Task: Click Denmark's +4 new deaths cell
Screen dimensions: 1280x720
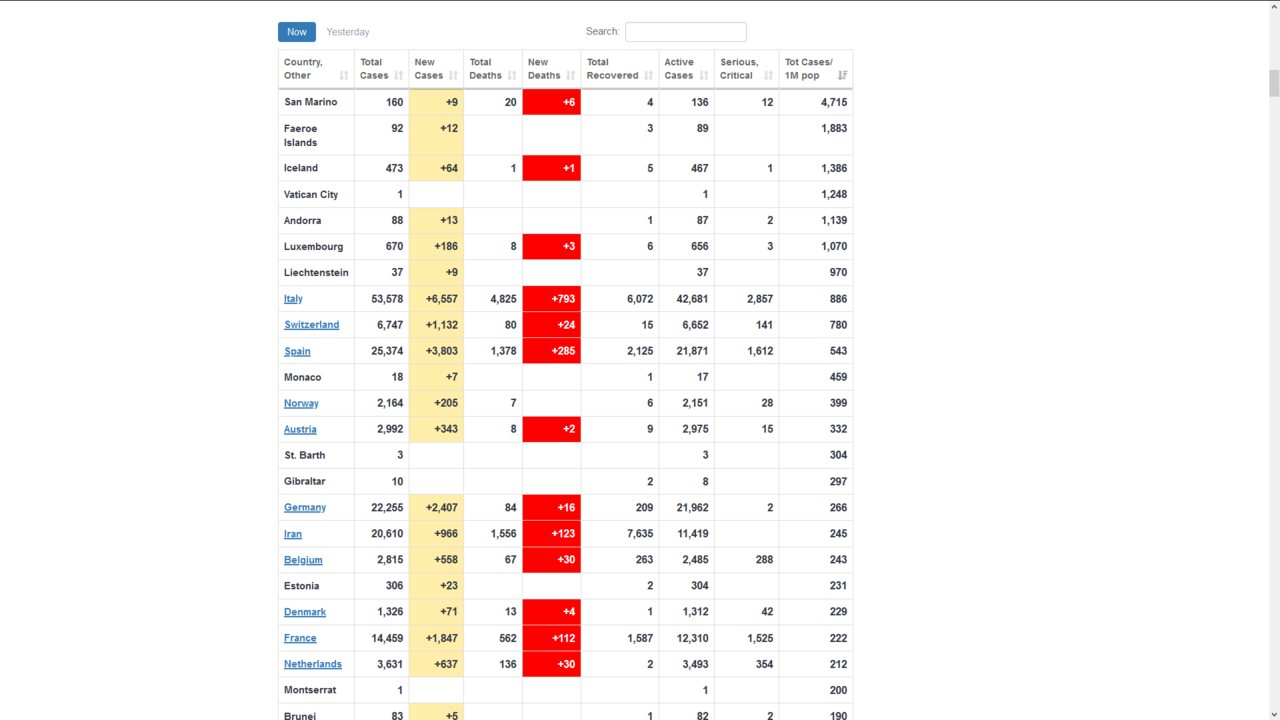Action: [x=552, y=612]
